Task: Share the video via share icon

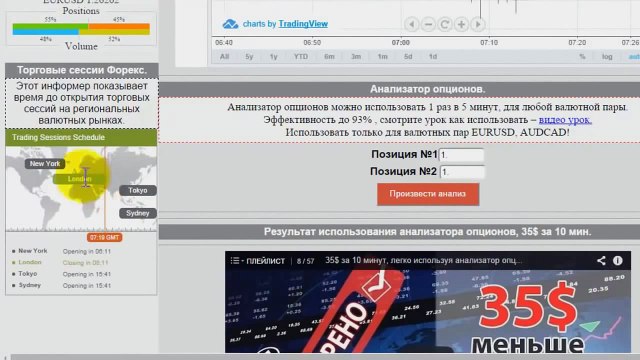Action: [x=601, y=260]
